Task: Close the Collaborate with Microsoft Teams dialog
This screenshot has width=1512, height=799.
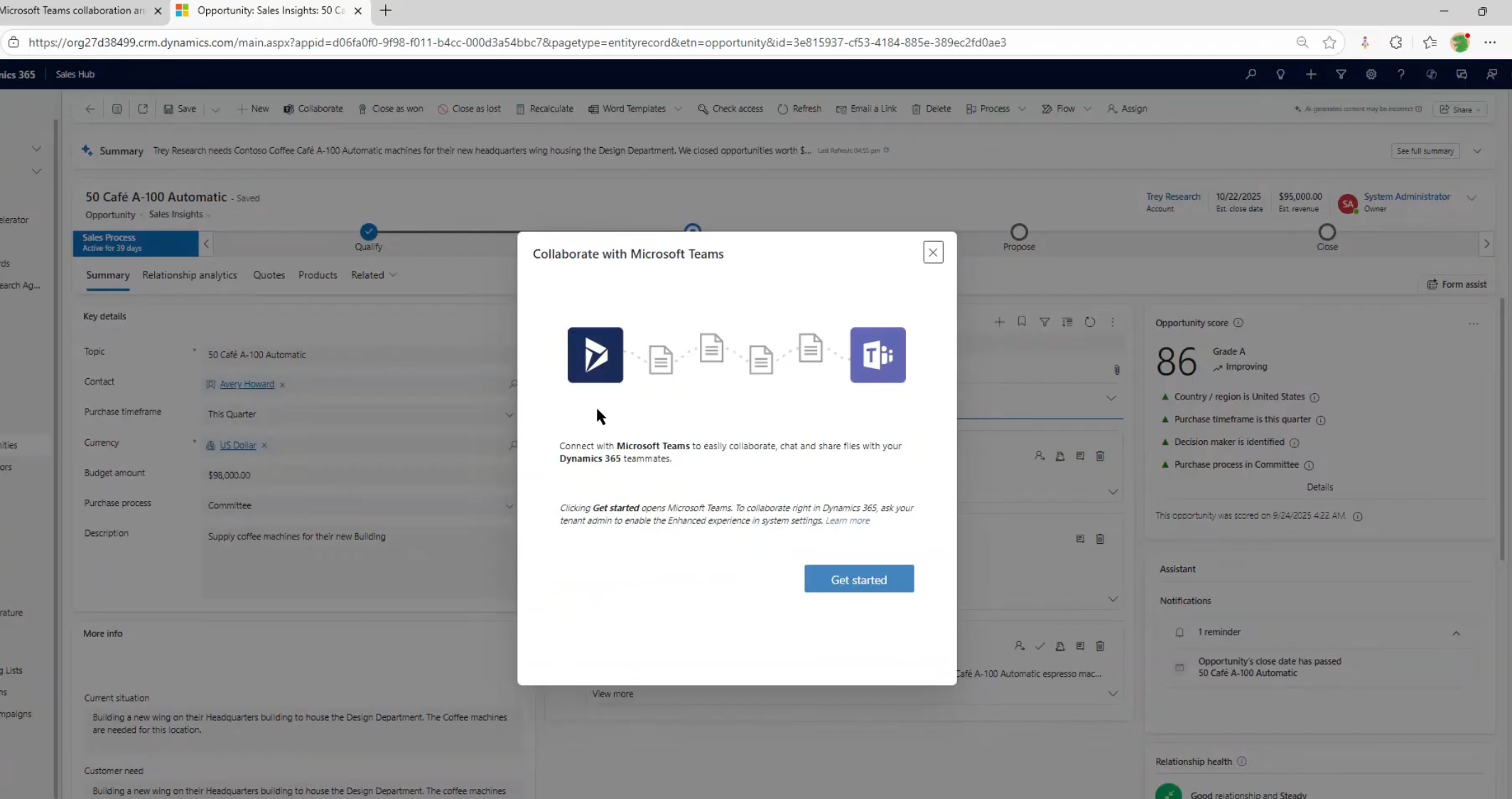Action: click(x=933, y=252)
